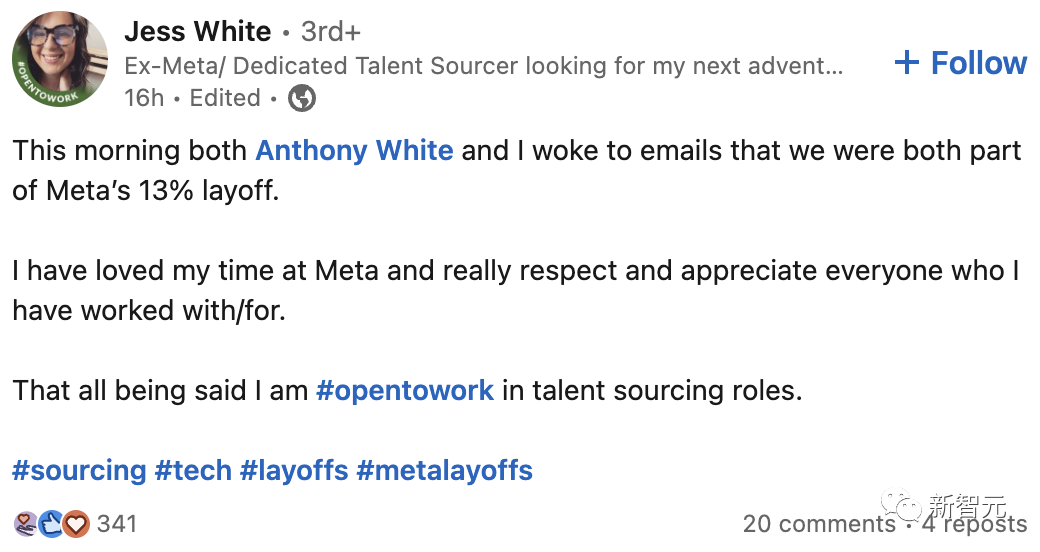View the 4 reposts

click(x=973, y=524)
